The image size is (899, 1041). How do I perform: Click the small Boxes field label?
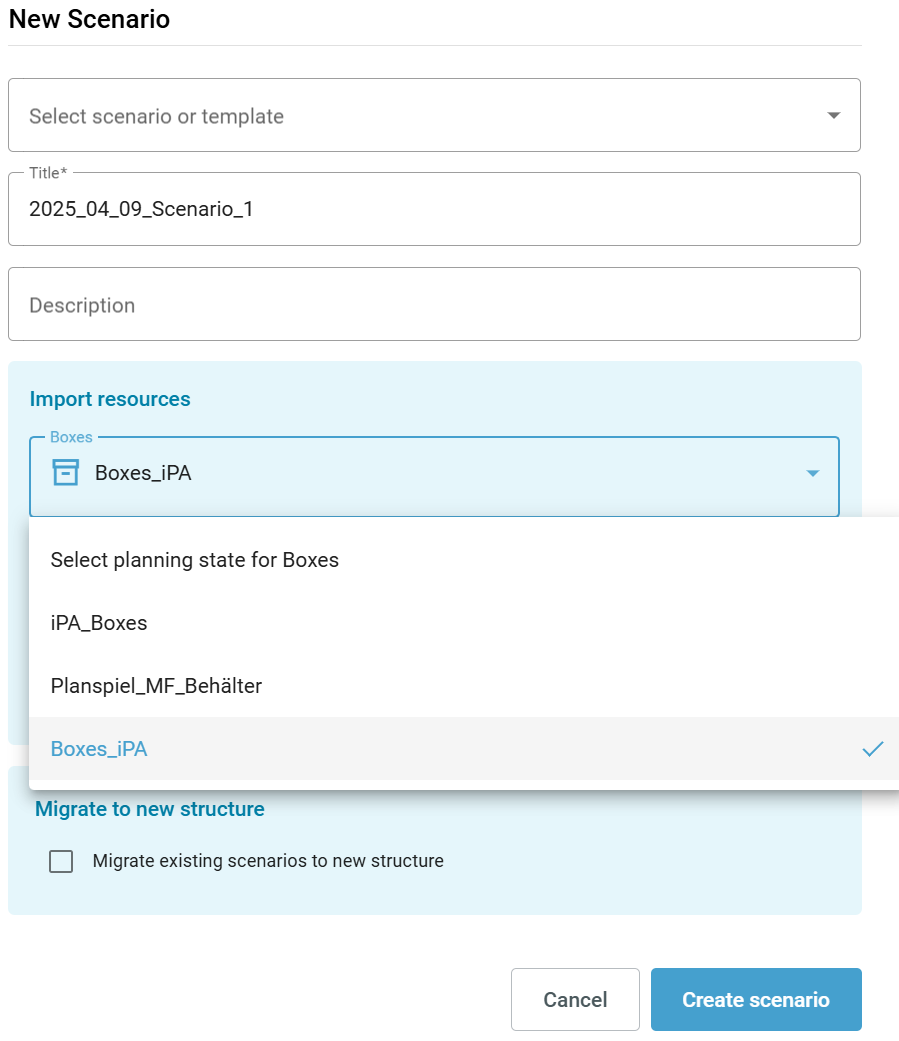[x=71, y=437]
